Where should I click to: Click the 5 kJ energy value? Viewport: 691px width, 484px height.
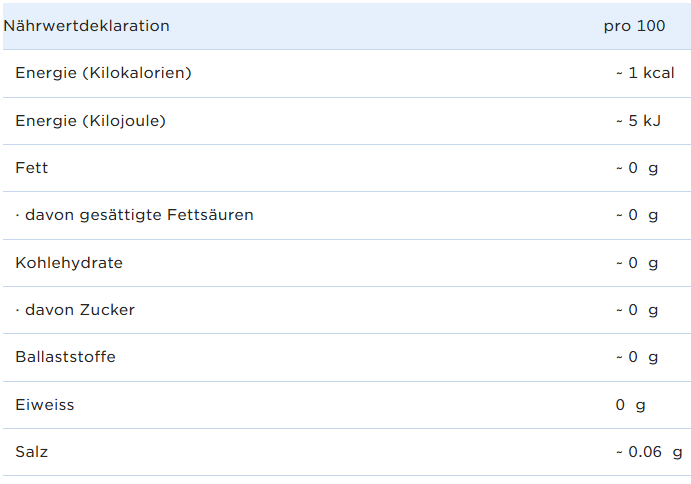point(639,121)
